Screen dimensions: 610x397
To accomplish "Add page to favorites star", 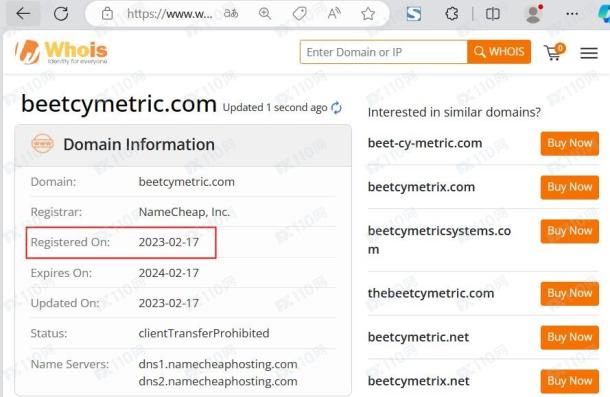I will tap(368, 14).
